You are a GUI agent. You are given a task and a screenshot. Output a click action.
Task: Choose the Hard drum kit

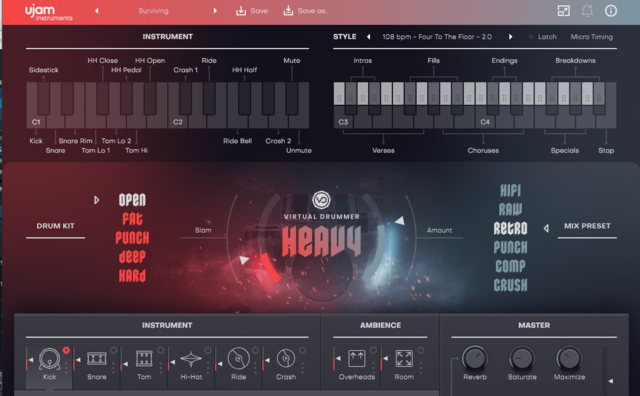(132, 276)
